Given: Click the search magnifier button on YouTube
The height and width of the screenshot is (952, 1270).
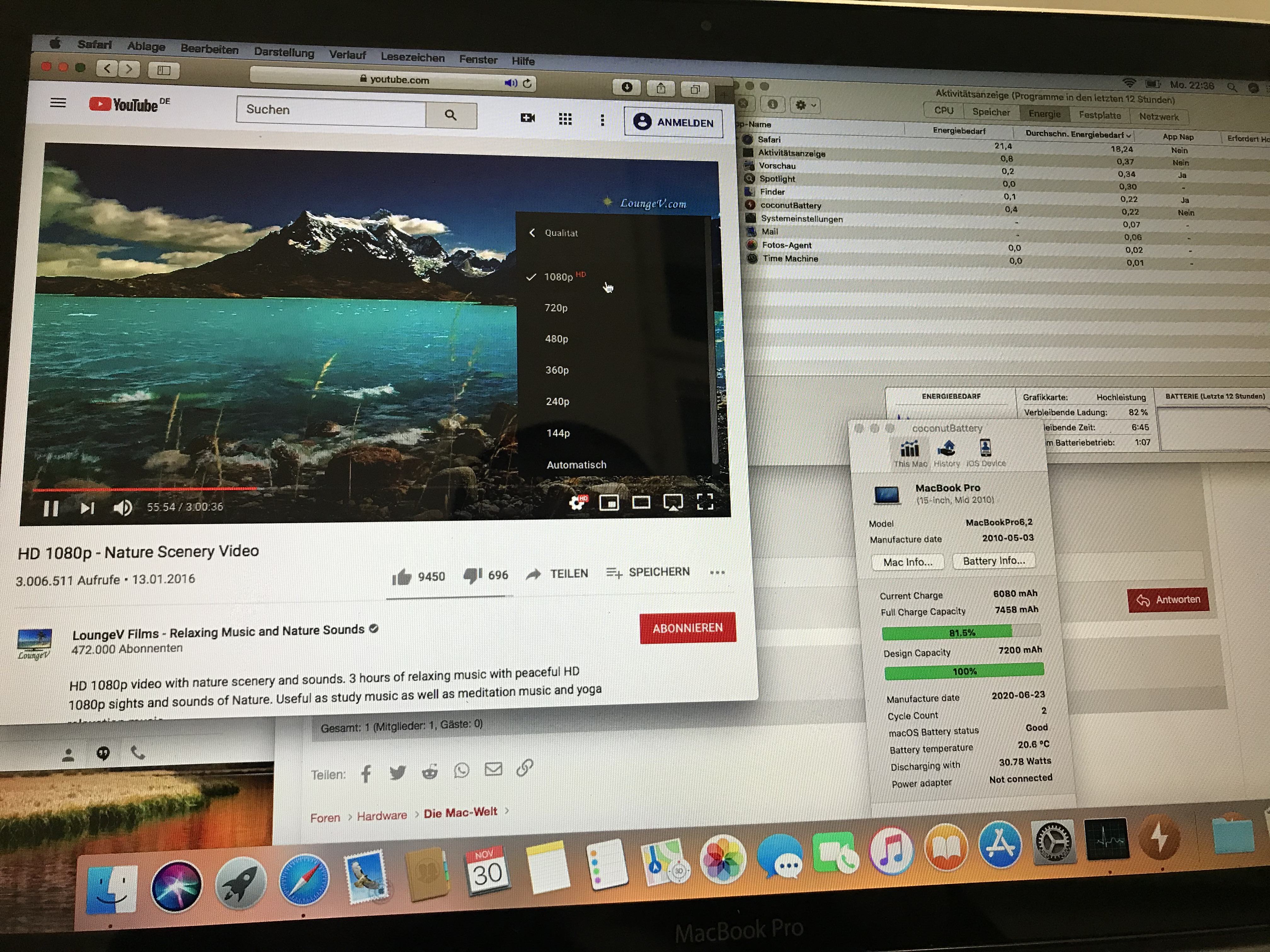Looking at the screenshot, I should 451,115.
